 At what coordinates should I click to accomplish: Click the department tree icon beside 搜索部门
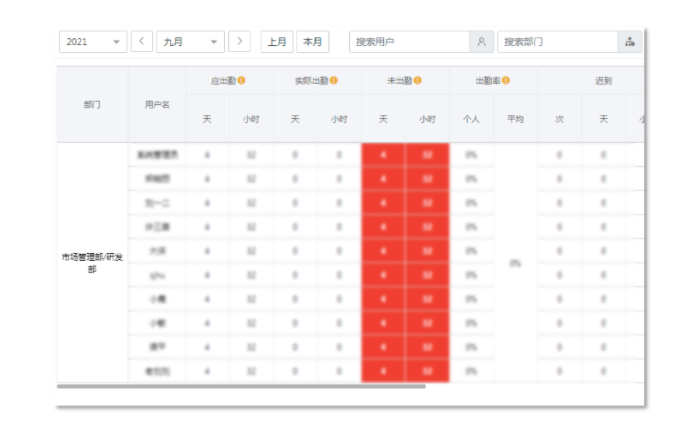point(630,42)
